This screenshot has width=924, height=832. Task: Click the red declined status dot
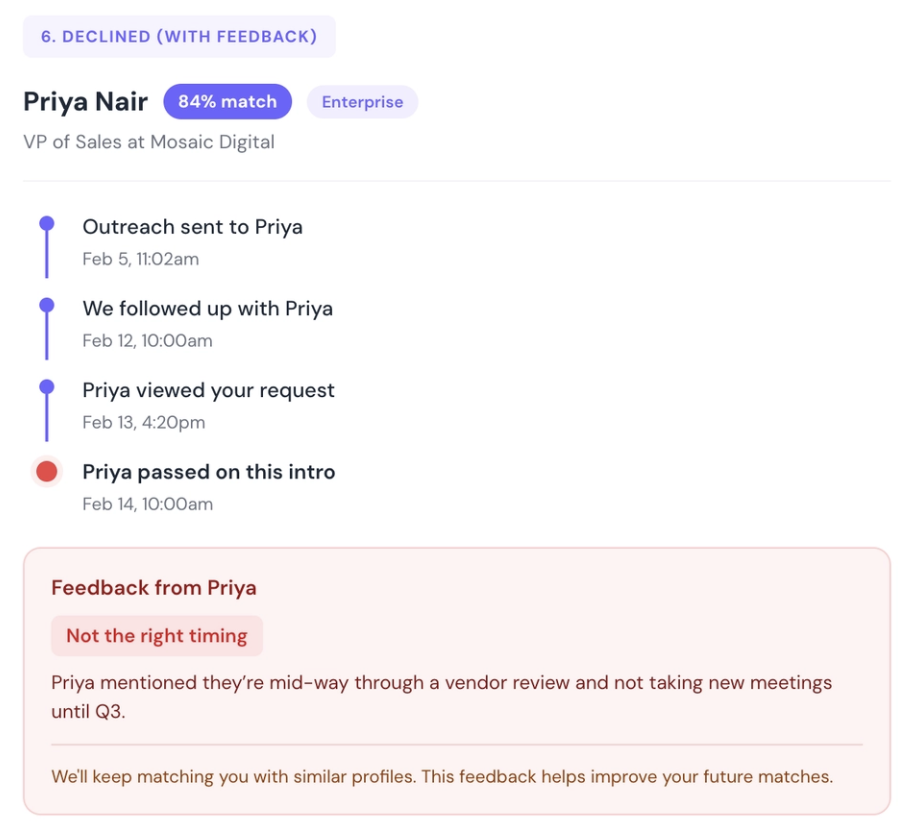[46, 472]
